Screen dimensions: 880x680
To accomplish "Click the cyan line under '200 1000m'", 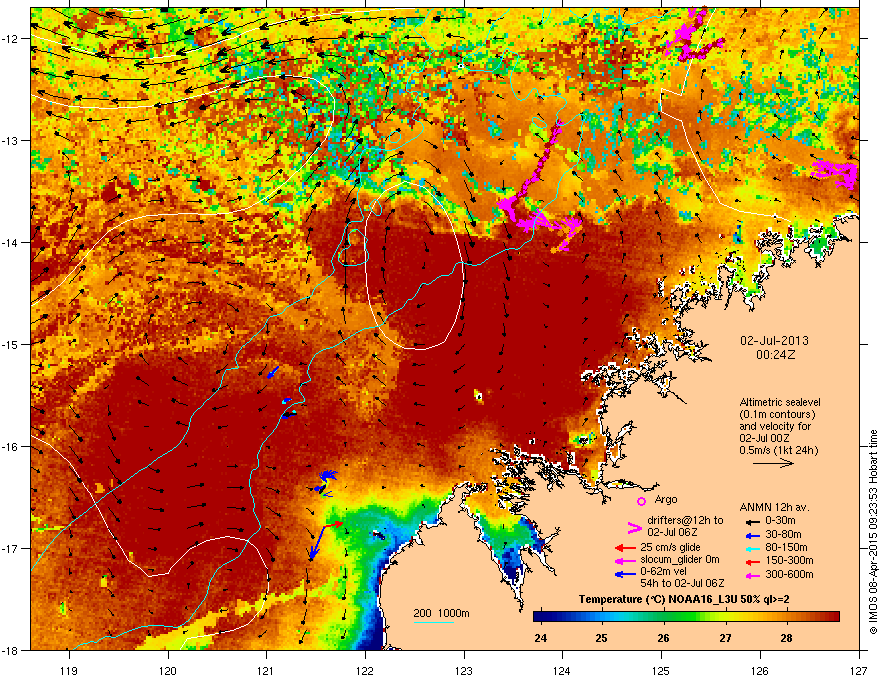I will point(433,622).
